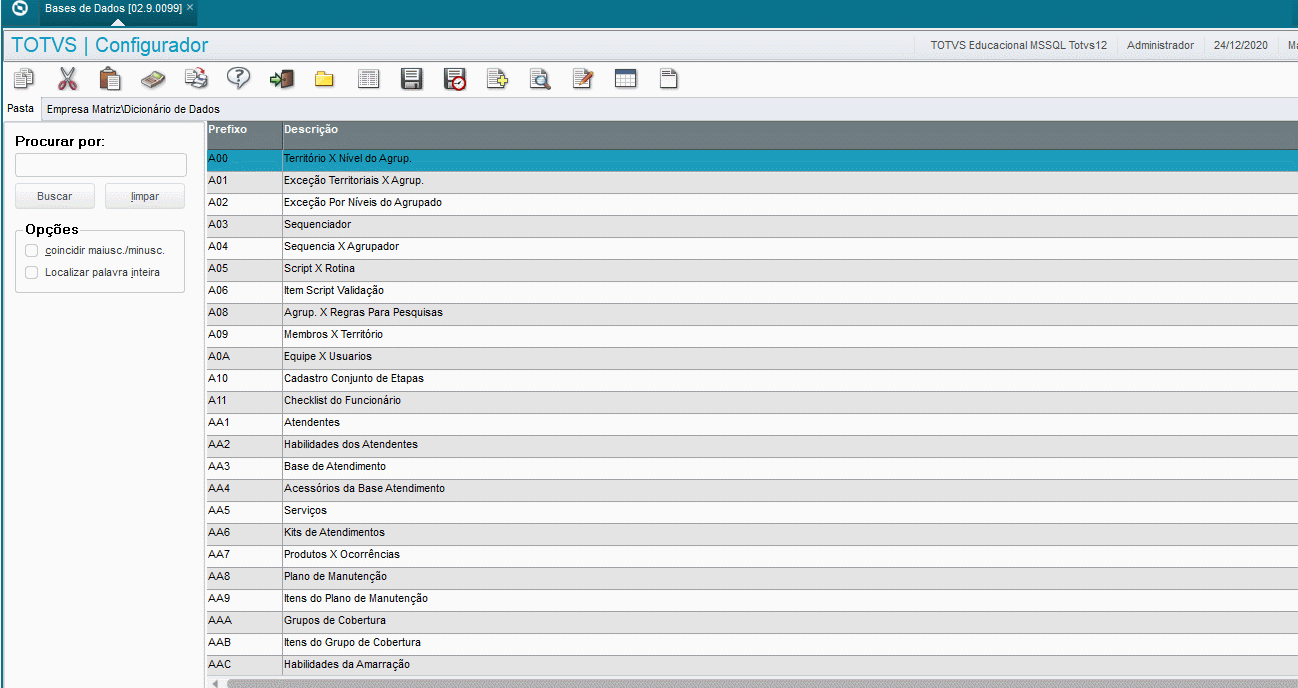1298x688 pixels.
Task: Select row Sequencia X Agrupador
Action: coord(752,247)
